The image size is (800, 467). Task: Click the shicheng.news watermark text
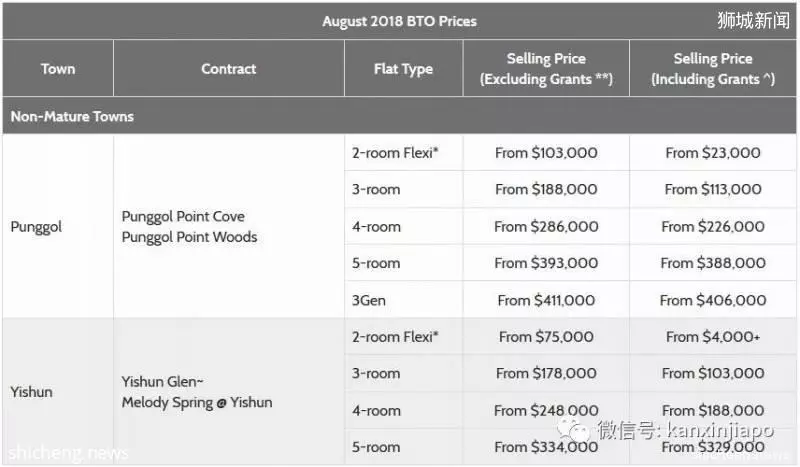pos(68,453)
